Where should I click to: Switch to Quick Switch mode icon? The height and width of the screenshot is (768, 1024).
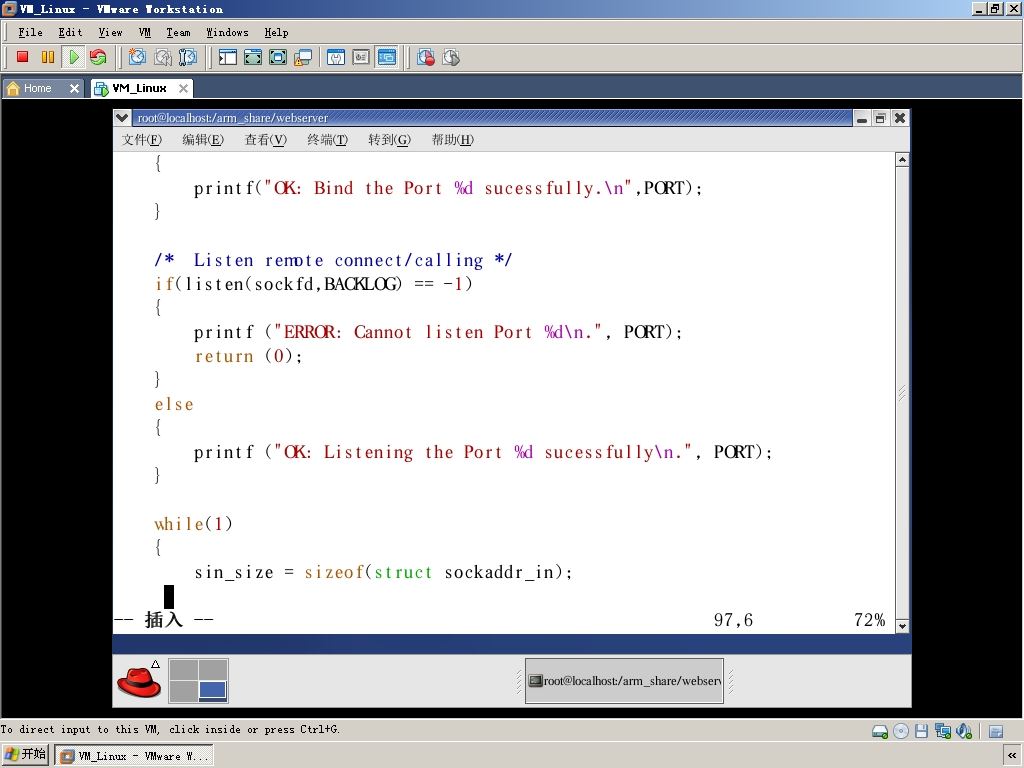(x=253, y=57)
